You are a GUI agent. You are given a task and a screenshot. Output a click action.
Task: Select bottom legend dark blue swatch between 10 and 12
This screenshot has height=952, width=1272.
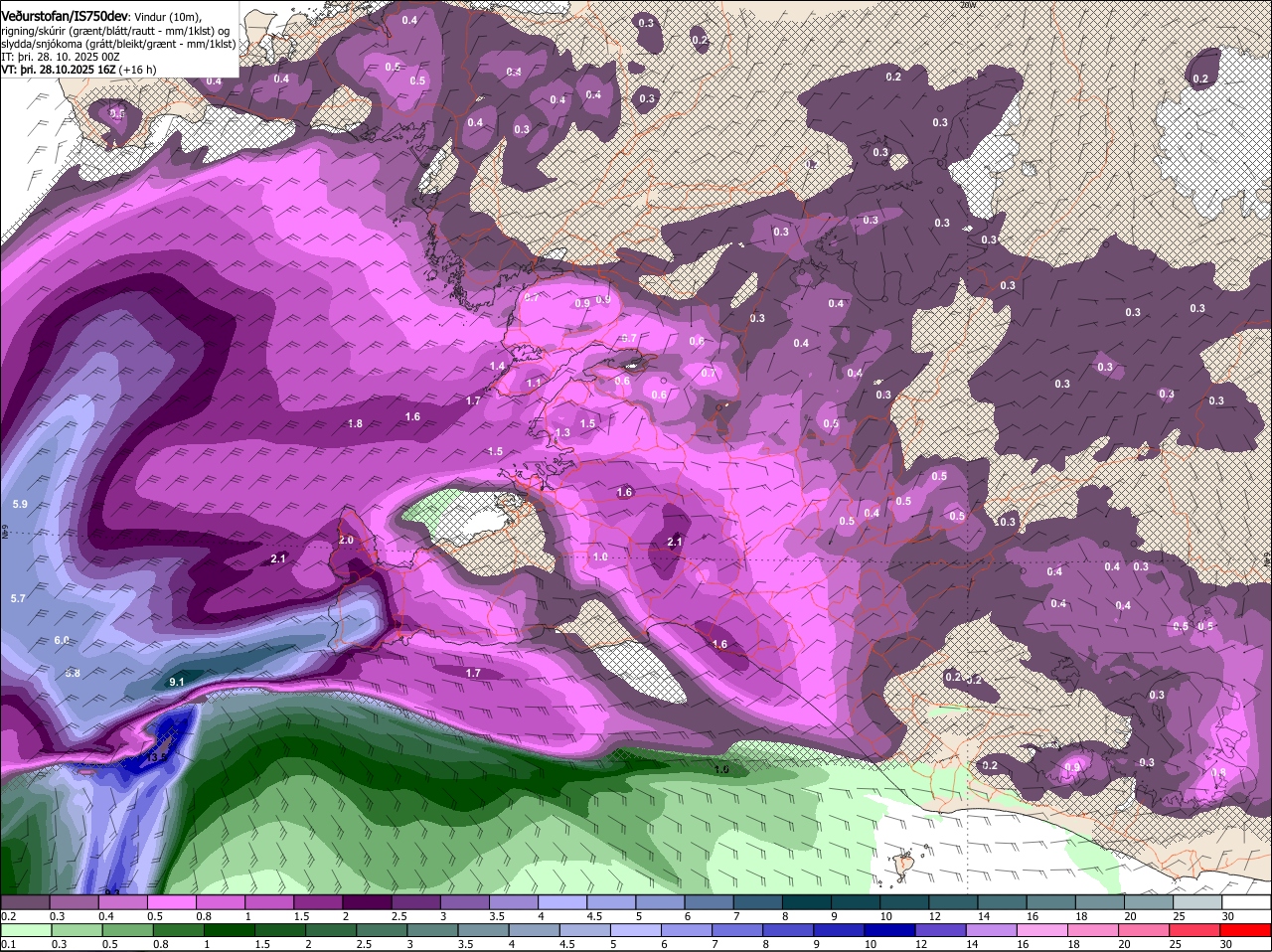(890, 930)
